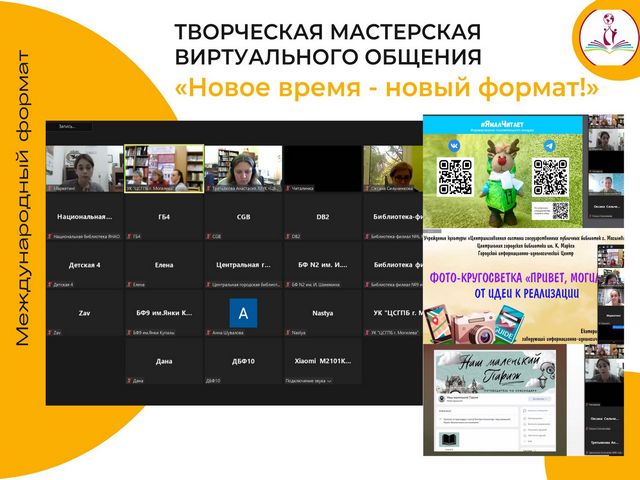640x480 pixels.
Task: Select the Национальная... participant tile
Action: 84,217
